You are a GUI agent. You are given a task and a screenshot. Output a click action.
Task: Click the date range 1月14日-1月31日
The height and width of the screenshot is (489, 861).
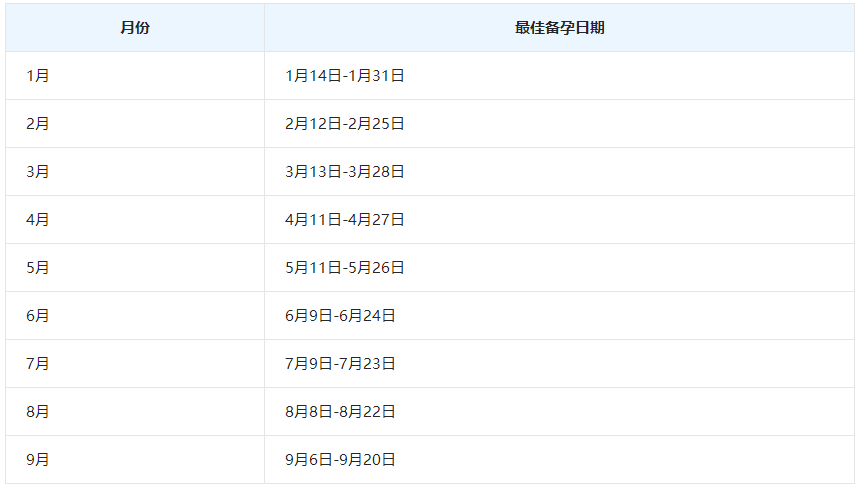click(344, 76)
